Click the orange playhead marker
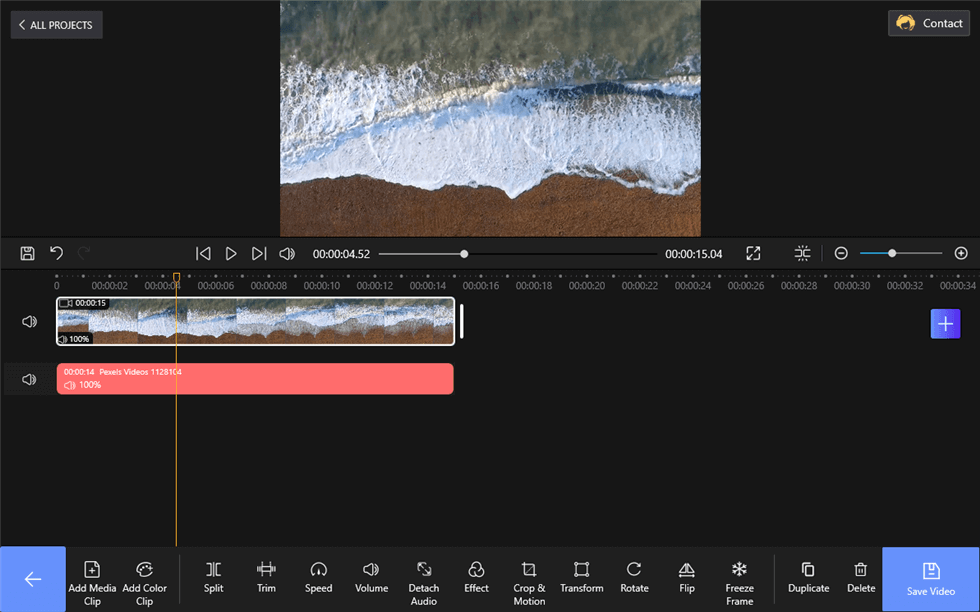Viewport: 980px width, 612px height. 176,277
